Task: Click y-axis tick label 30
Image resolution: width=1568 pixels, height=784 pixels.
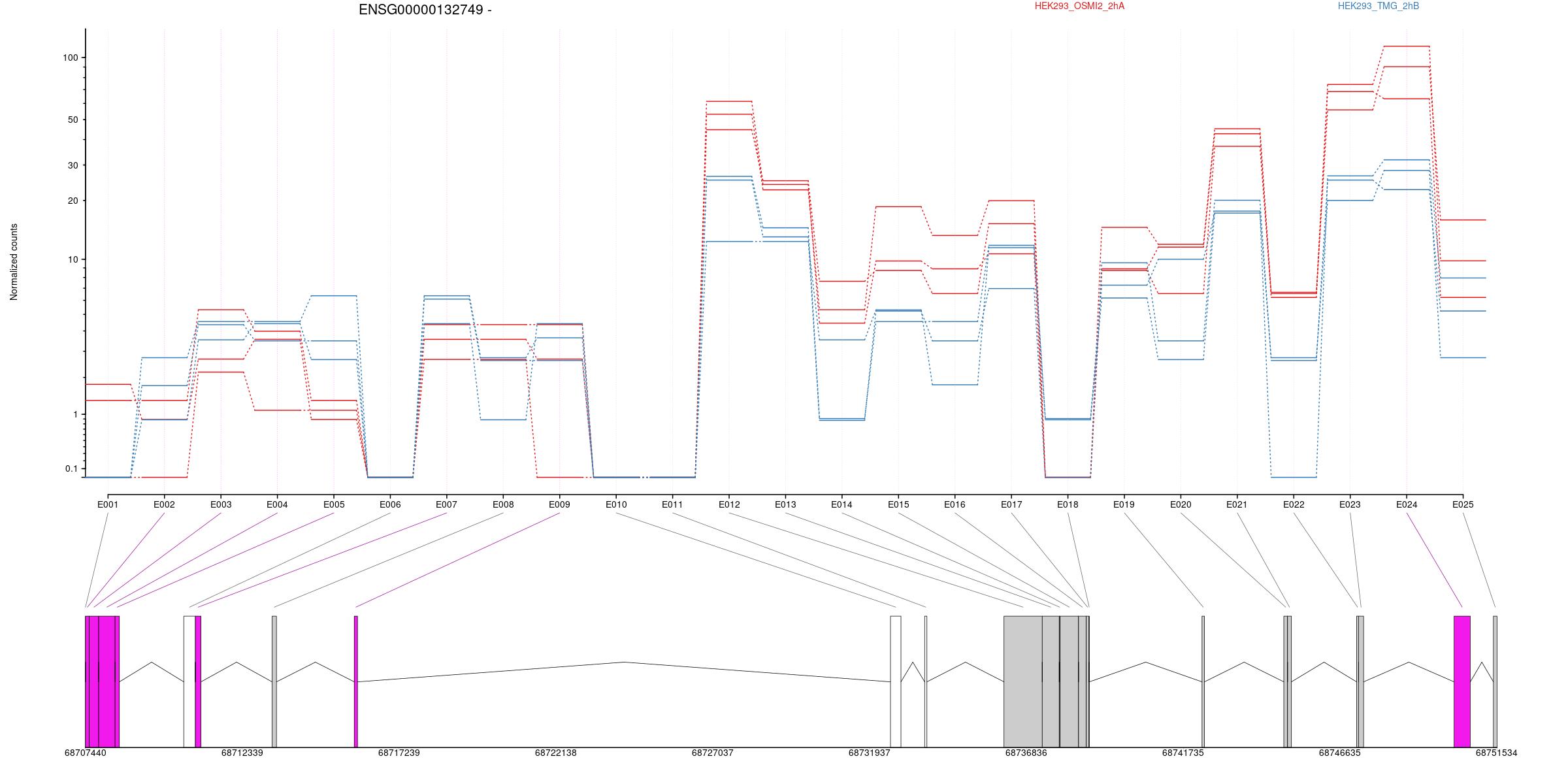Action: coord(73,165)
